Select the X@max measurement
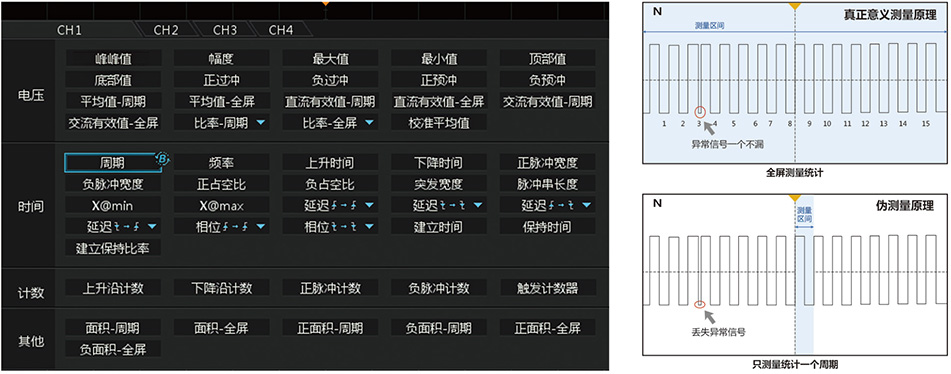Viewport: 951px width, 374px height. [222, 205]
